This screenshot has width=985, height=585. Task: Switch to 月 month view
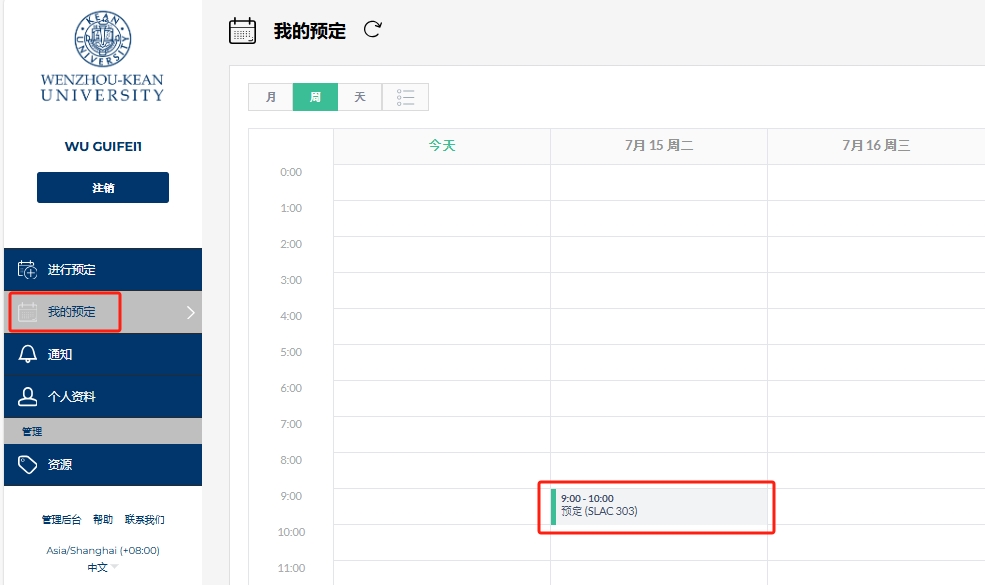coord(271,97)
